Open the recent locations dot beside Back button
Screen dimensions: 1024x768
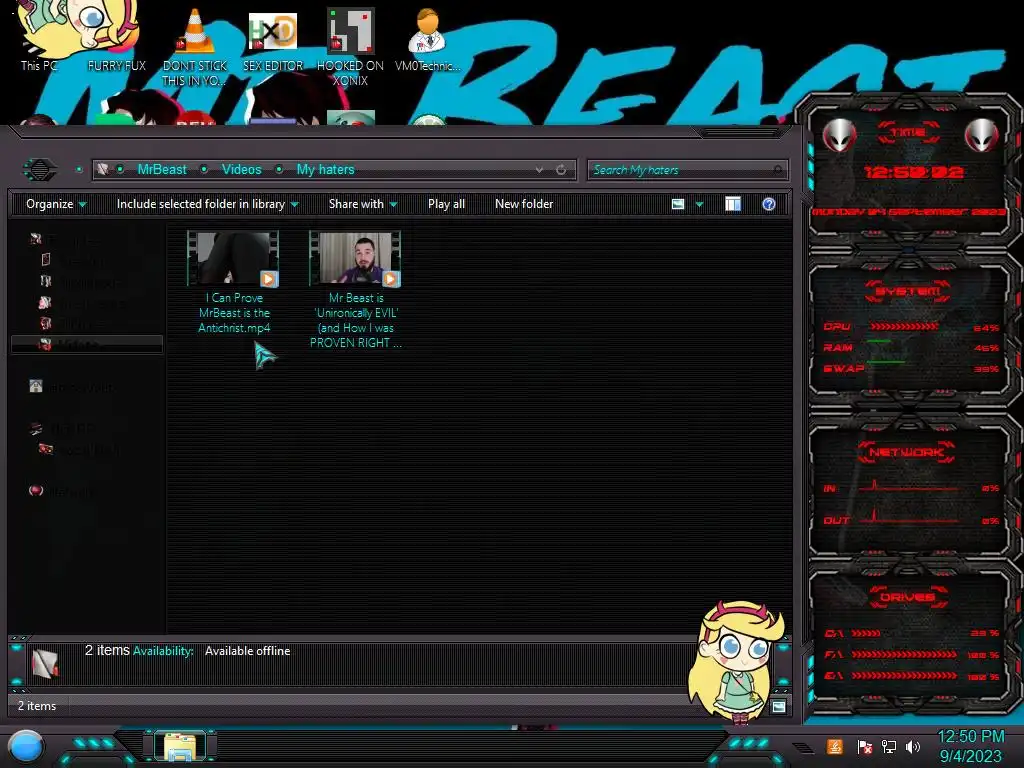(x=79, y=170)
